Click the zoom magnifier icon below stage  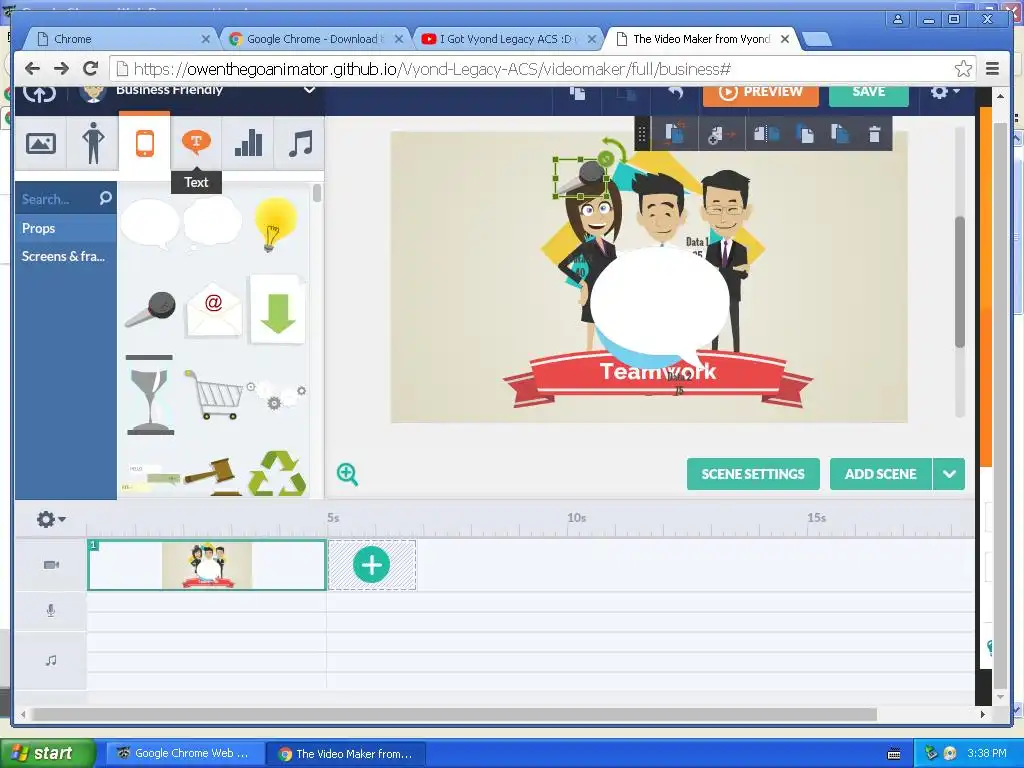pos(347,474)
